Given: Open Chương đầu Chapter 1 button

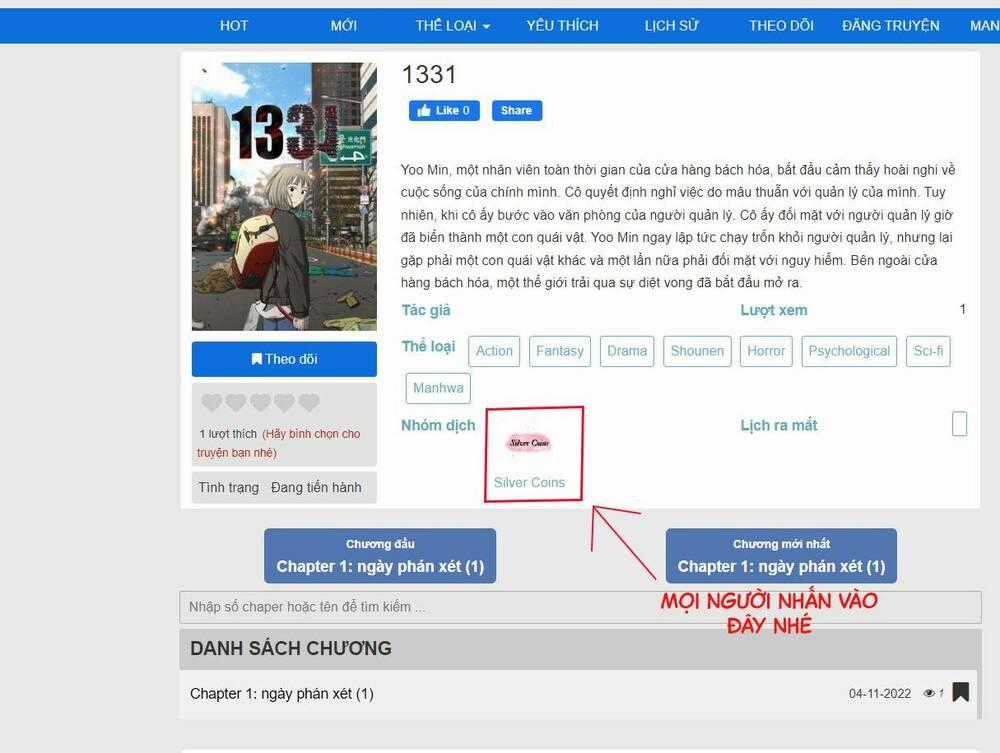Looking at the screenshot, I should (x=380, y=556).
